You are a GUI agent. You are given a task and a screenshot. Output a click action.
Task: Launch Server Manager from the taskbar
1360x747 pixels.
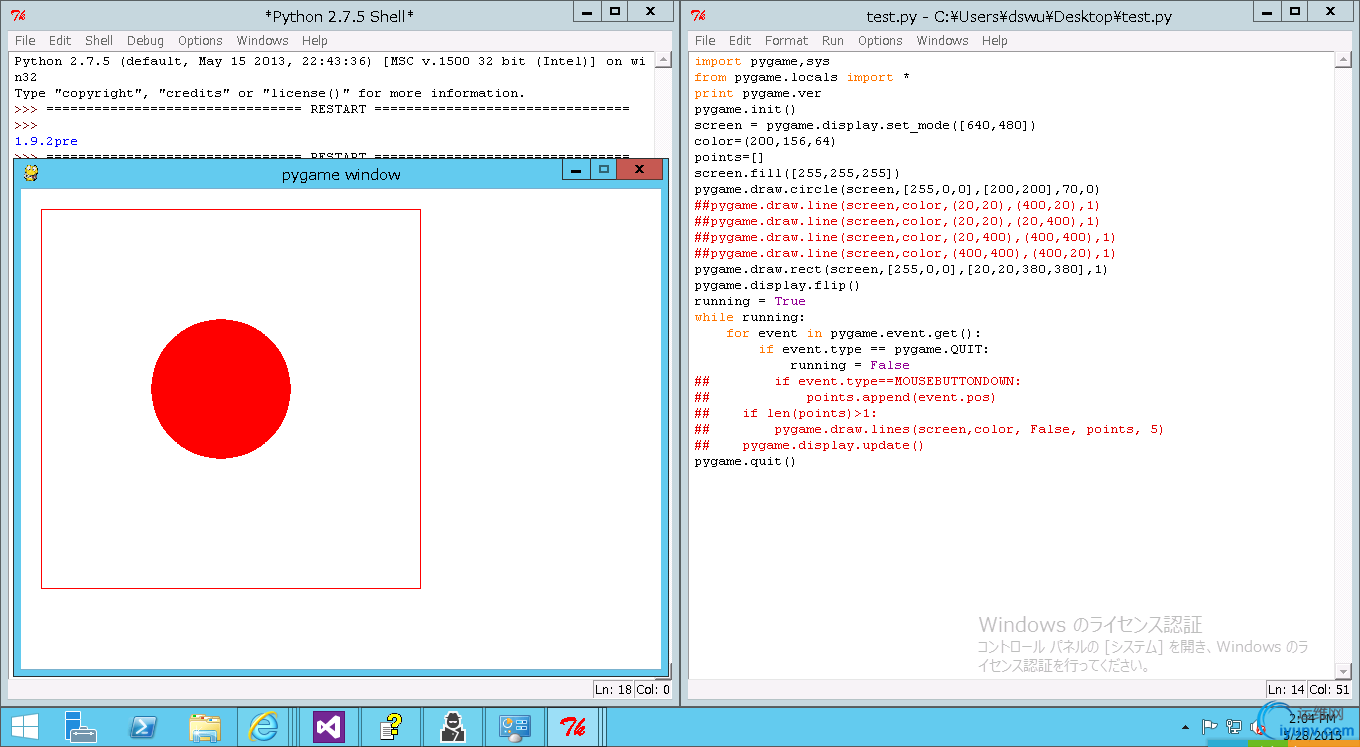(80, 727)
